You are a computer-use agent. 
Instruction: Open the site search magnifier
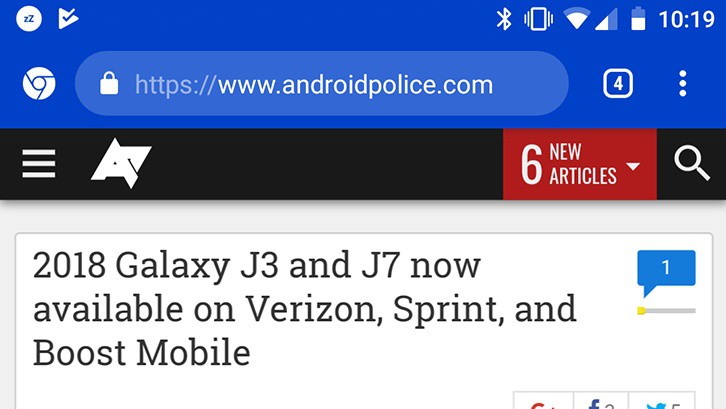pyautogui.click(x=692, y=164)
